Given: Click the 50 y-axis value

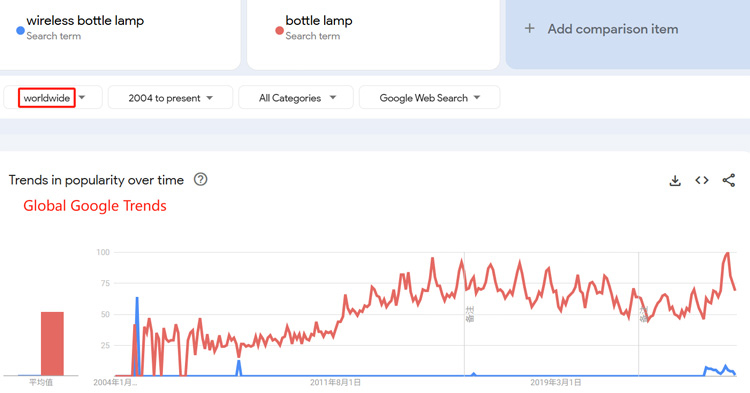Looking at the screenshot, I should (105, 314).
